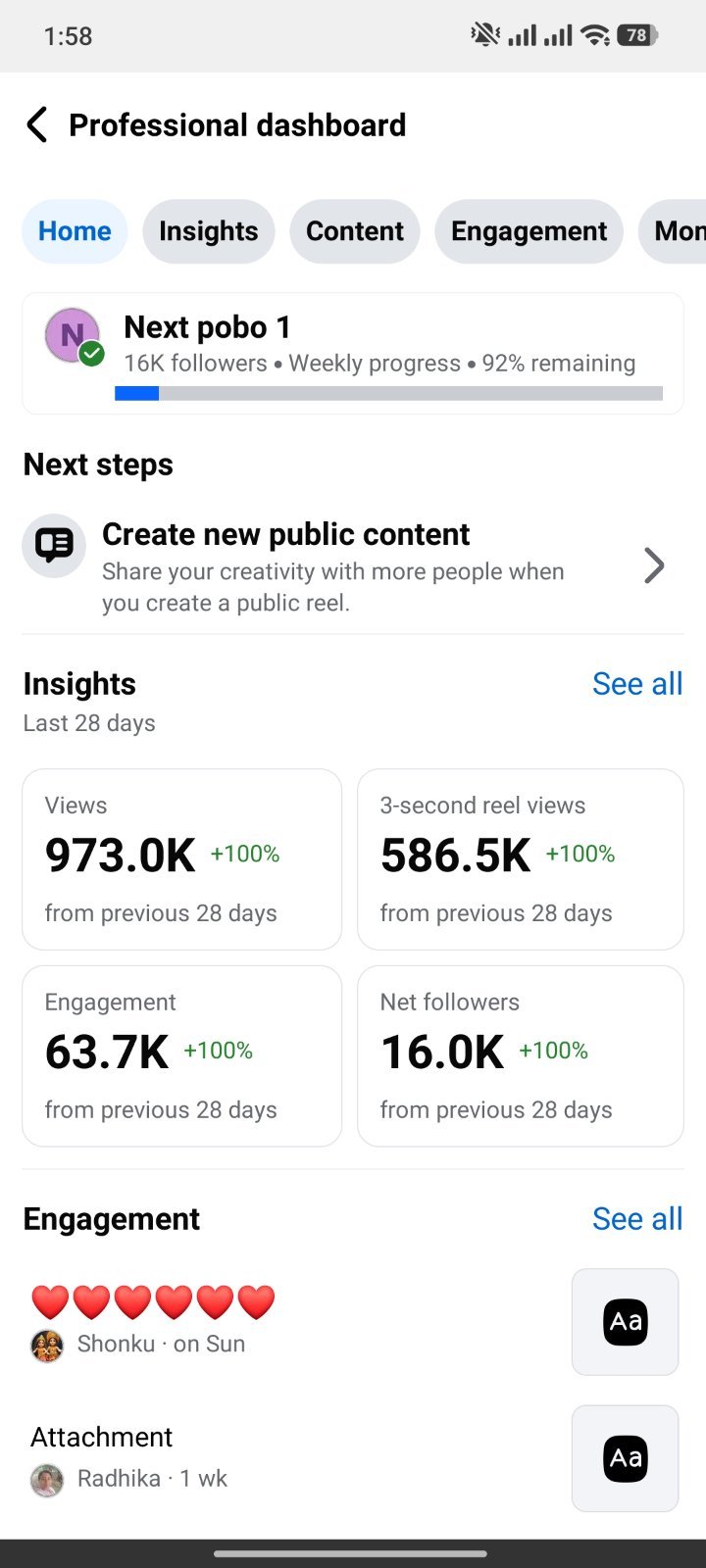The height and width of the screenshot is (1568, 706).
Task: Click See all next to Engagement
Action: pyautogui.click(x=637, y=1219)
